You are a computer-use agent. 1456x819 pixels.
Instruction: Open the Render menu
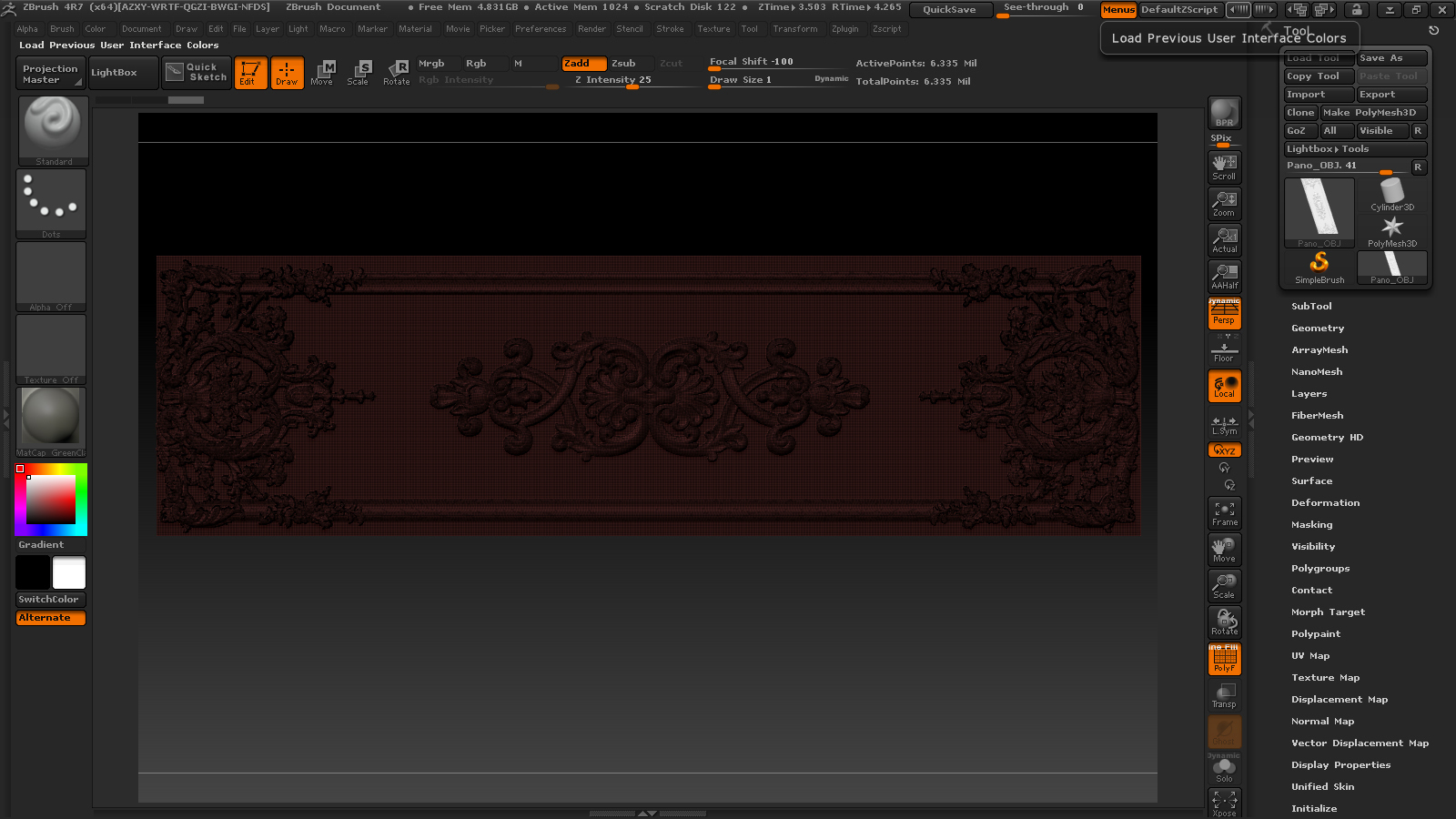(591, 29)
